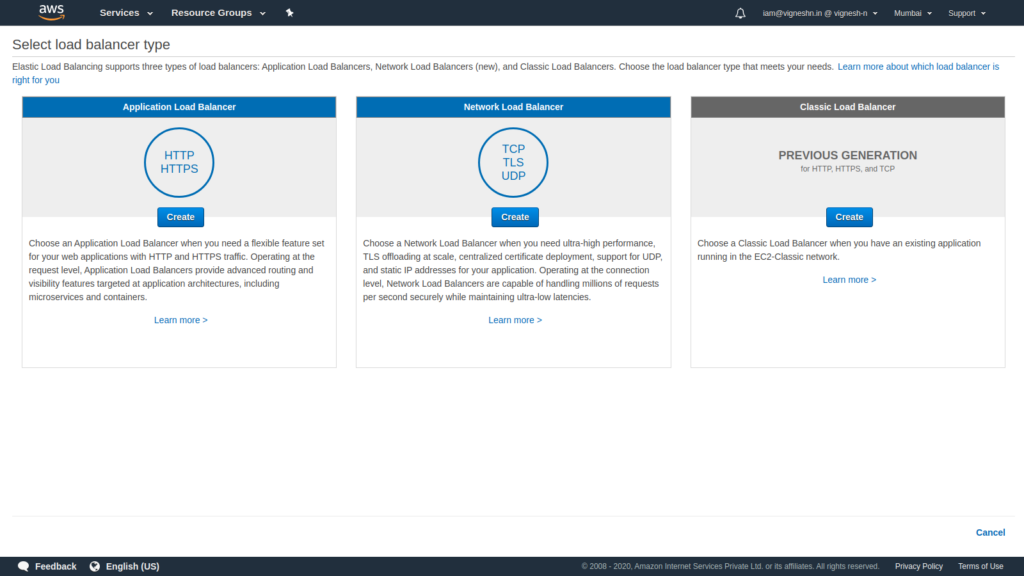This screenshot has width=1024, height=576.
Task: Open Learn more under Application Load Balancer
Action: click(x=181, y=320)
